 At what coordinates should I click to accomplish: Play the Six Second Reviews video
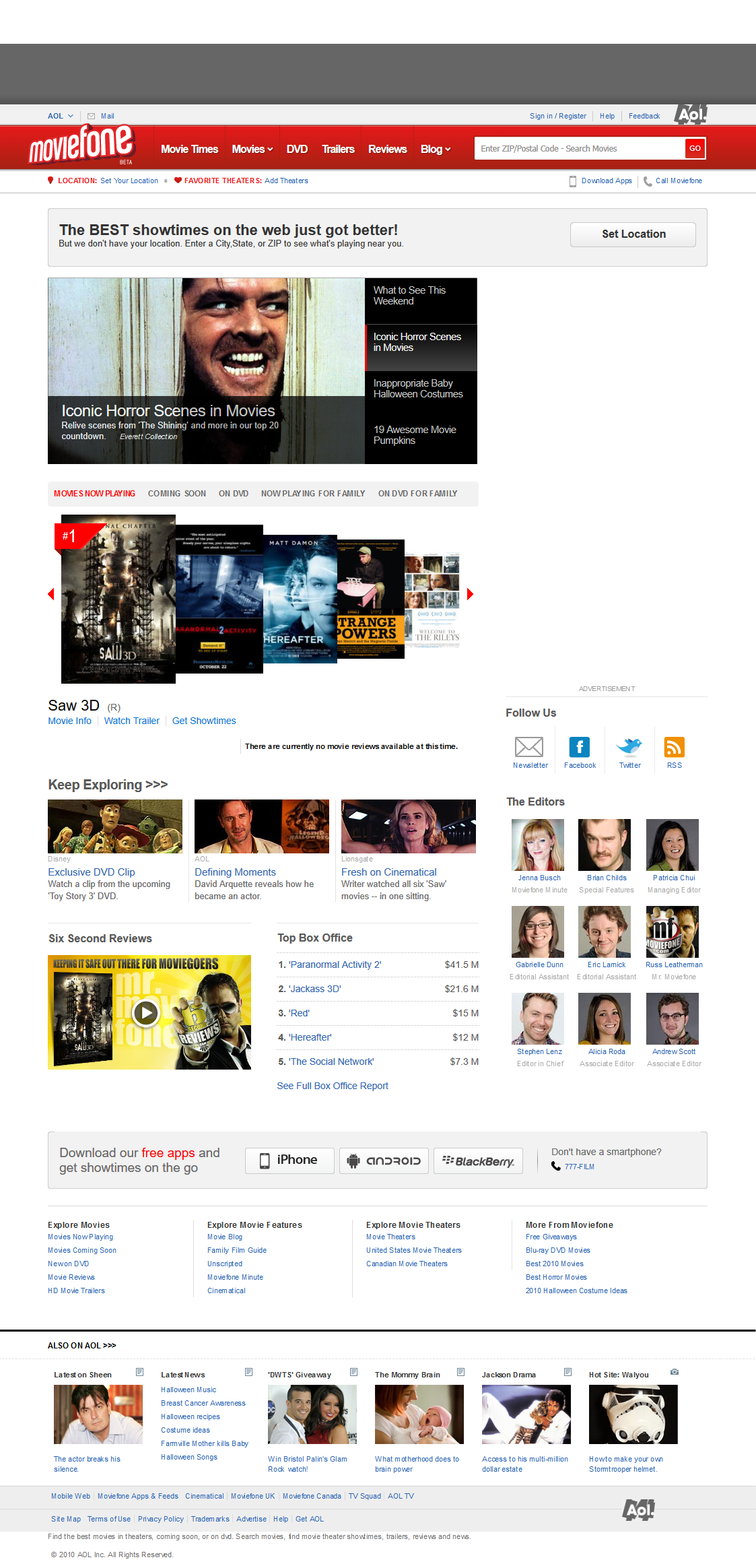click(145, 1012)
